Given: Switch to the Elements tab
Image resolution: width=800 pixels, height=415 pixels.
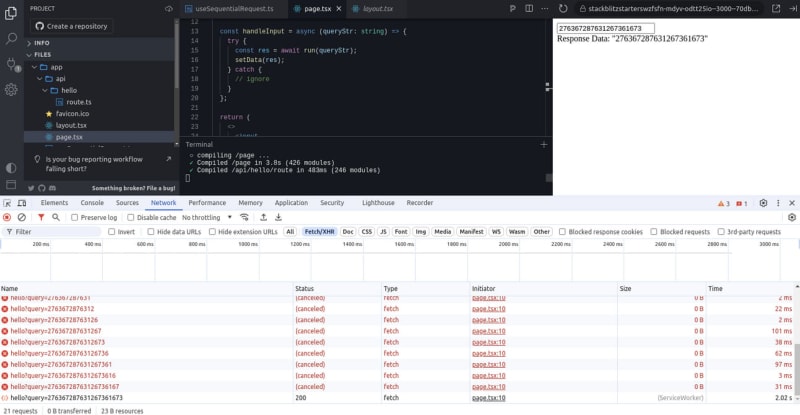Looking at the screenshot, I should pyautogui.click(x=54, y=203).
